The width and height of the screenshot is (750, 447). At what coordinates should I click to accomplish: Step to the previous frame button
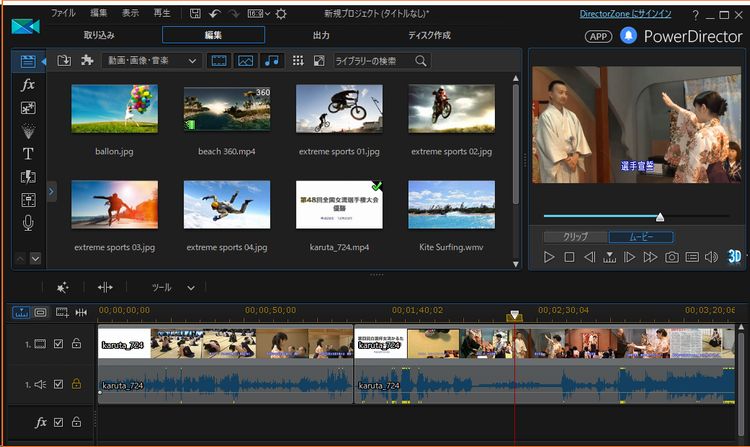coord(589,257)
